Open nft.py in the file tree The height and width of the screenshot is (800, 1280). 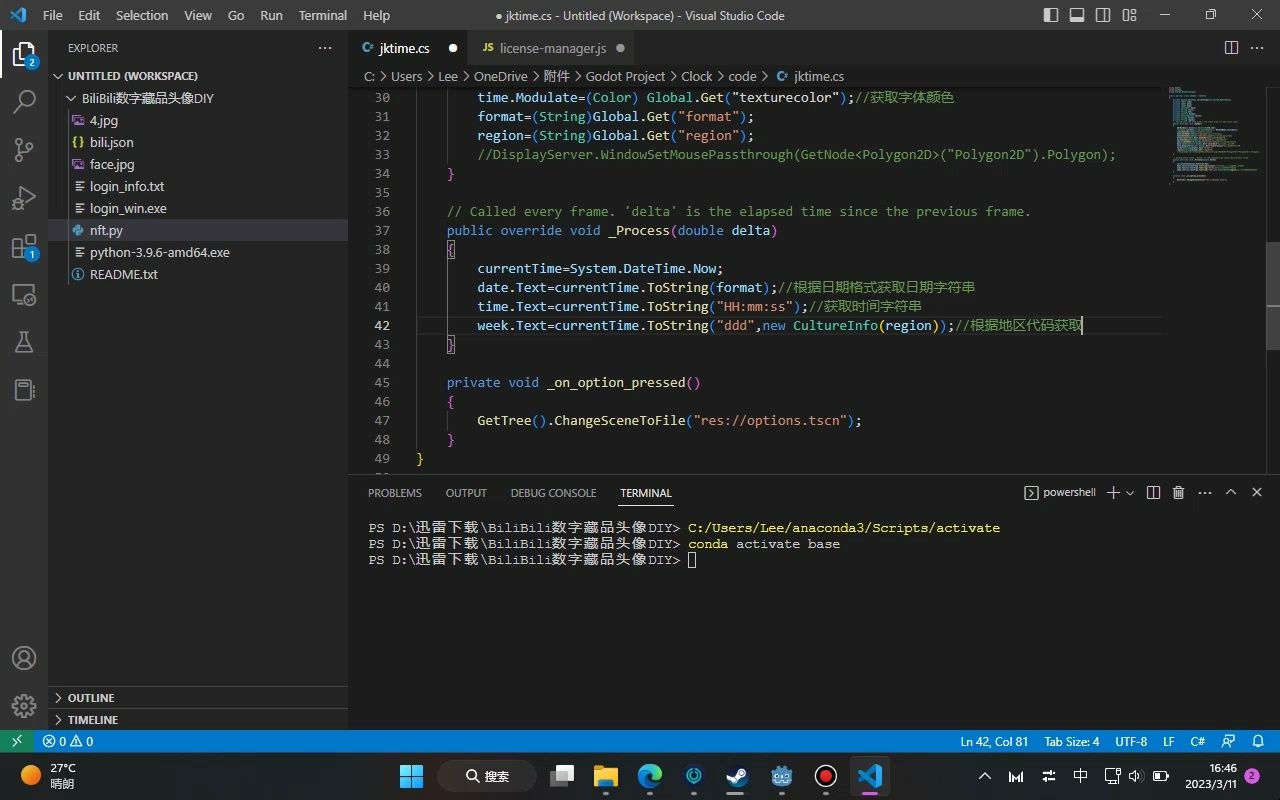click(x=198, y=230)
